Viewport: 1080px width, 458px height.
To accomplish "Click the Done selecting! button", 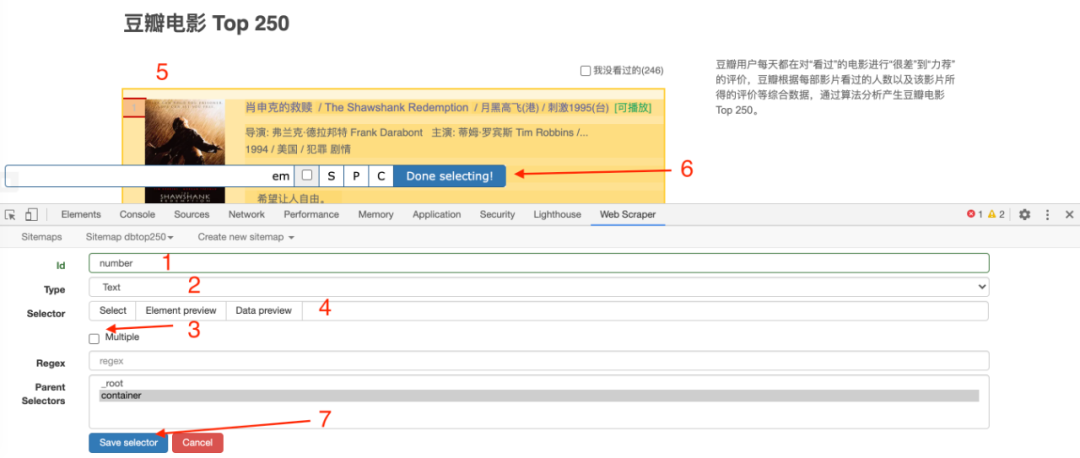I will pyautogui.click(x=449, y=176).
